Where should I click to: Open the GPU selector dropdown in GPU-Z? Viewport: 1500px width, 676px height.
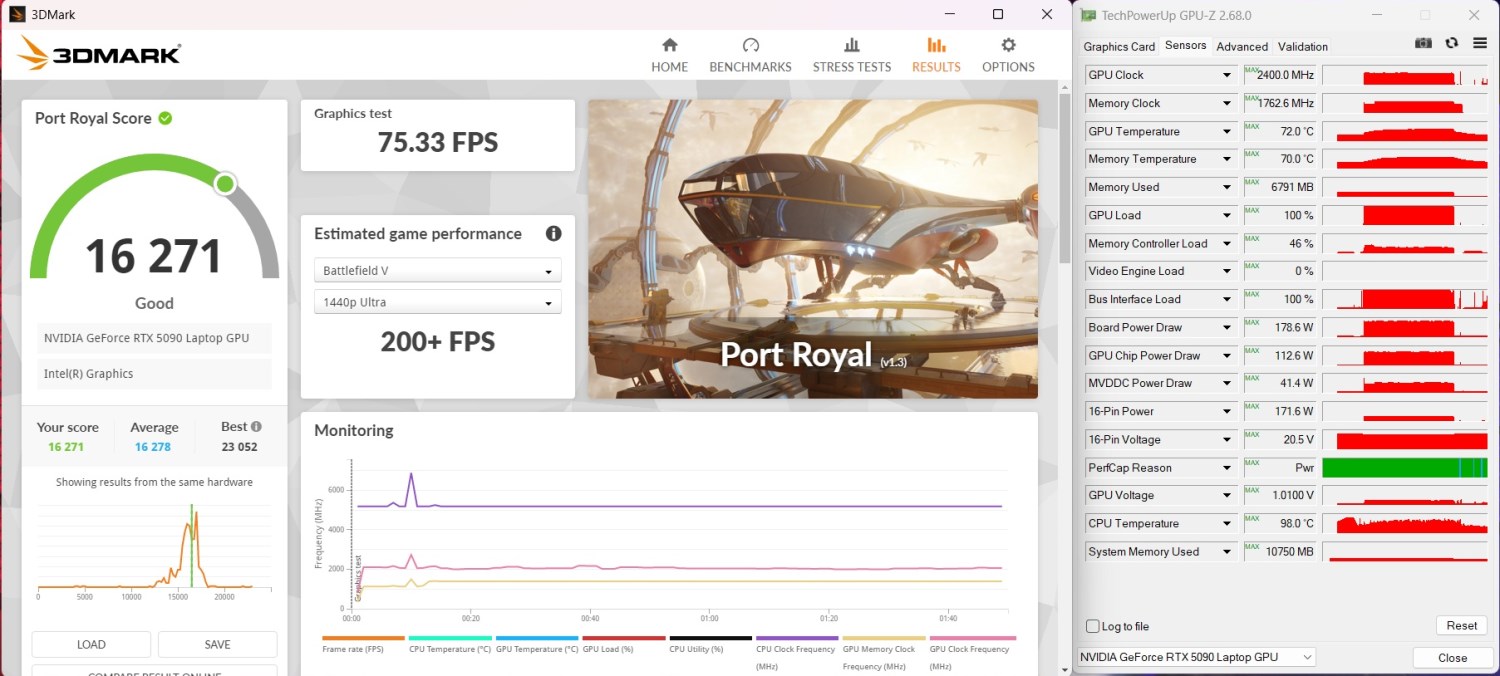(x=1196, y=657)
